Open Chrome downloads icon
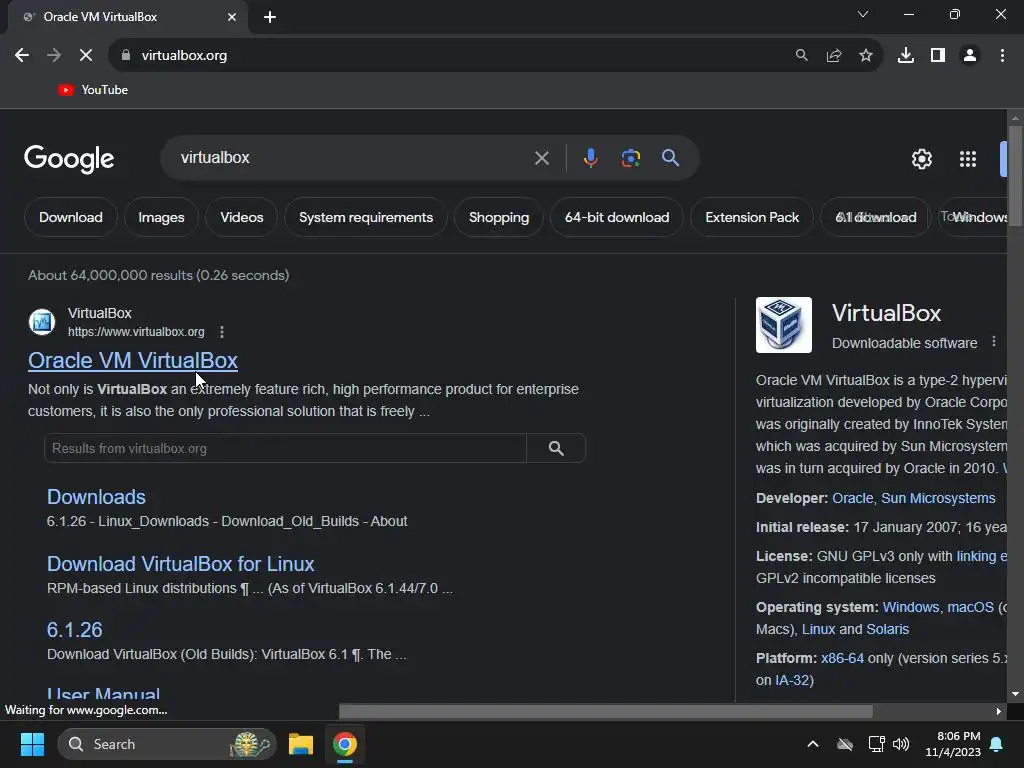Viewport: 1024px width, 768px height. 905,56
